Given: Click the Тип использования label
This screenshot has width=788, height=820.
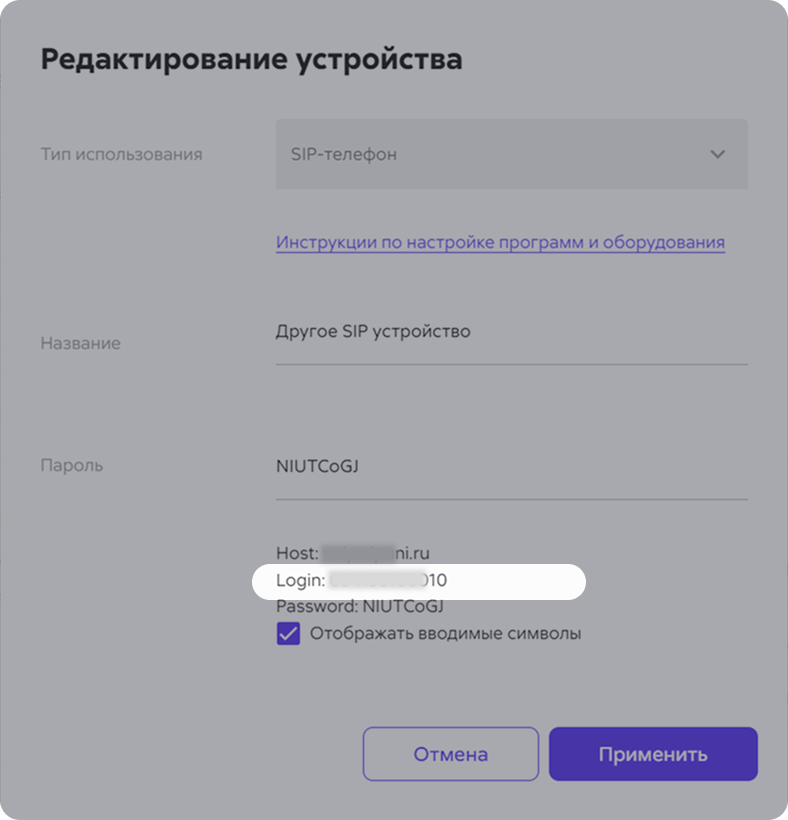Looking at the screenshot, I should click(121, 154).
